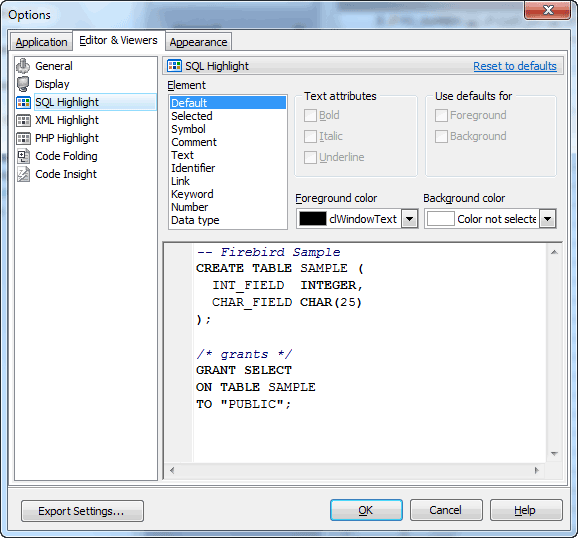Viewport: 578px width, 538px height.
Task: Toggle the Italic checkbox
Action: pos(310,136)
